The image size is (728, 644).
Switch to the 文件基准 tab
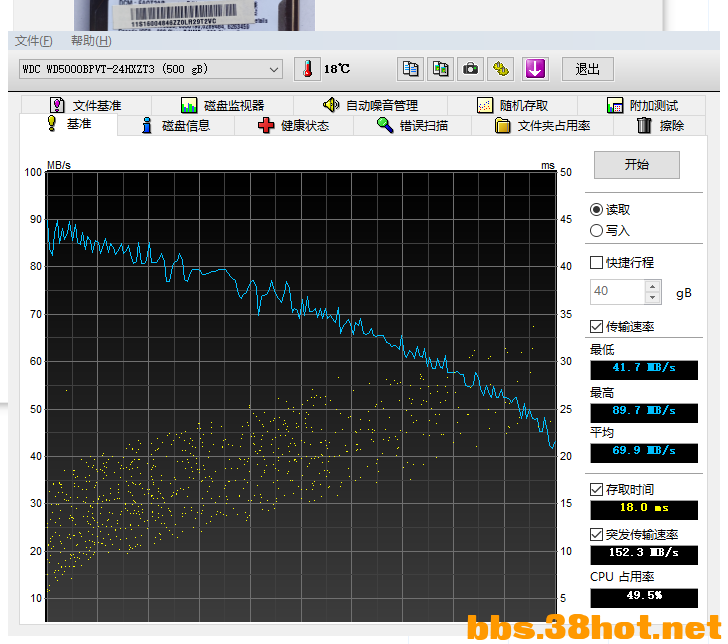click(x=86, y=105)
